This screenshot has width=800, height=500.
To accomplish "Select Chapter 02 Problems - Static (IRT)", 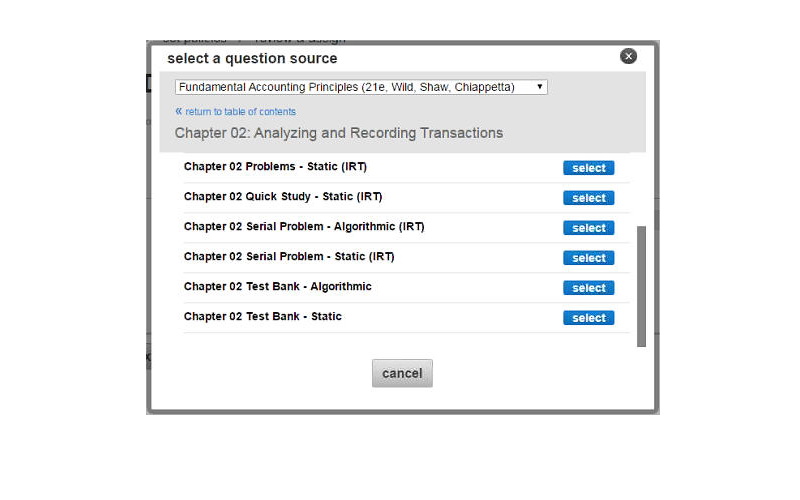I will coord(588,168).
